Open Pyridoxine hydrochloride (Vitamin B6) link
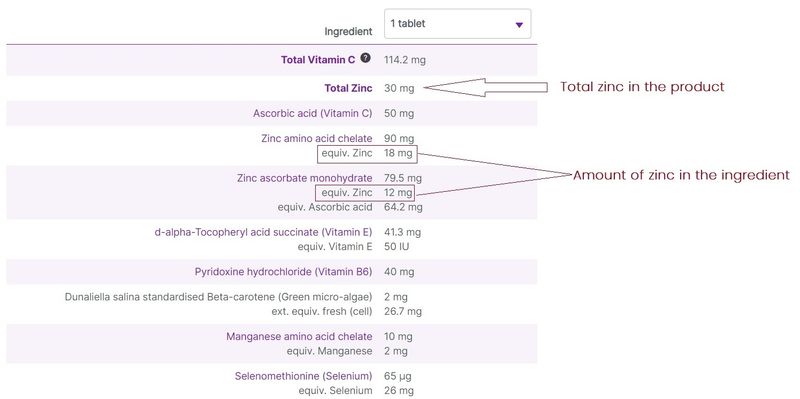This screenshot has height=399, width=800. click(284, 272)
